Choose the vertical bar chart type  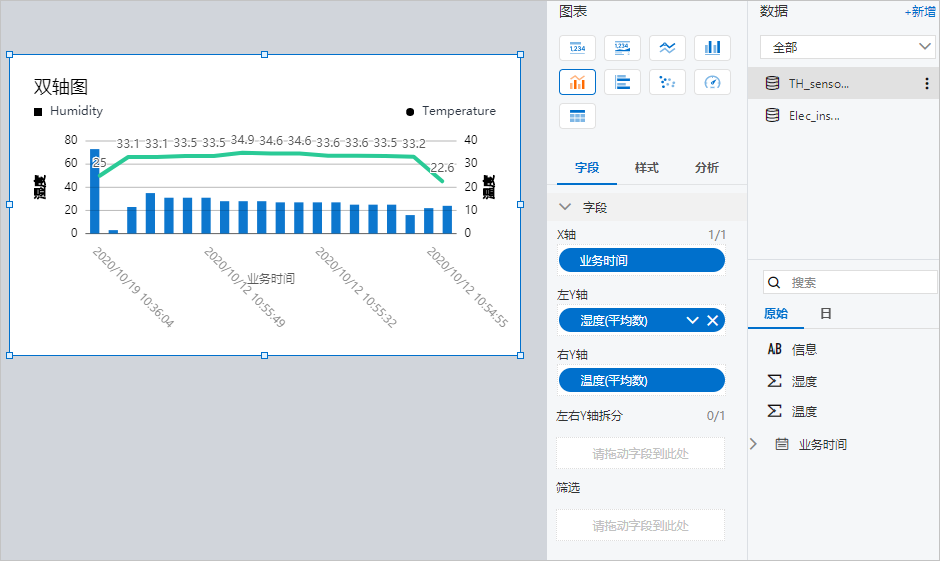point(712,48)
